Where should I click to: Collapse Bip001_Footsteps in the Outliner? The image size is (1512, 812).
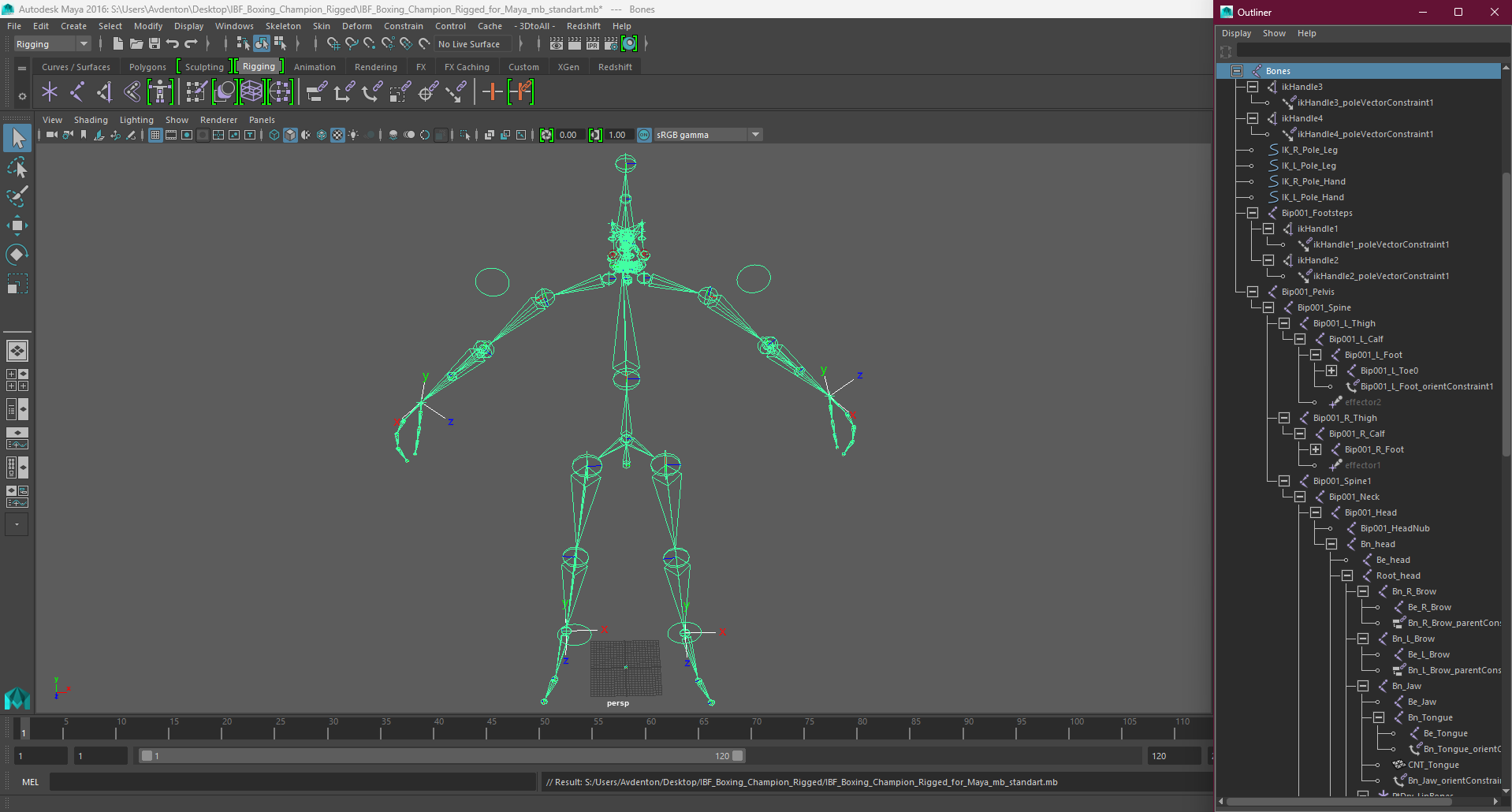(x=1253, y=213)
